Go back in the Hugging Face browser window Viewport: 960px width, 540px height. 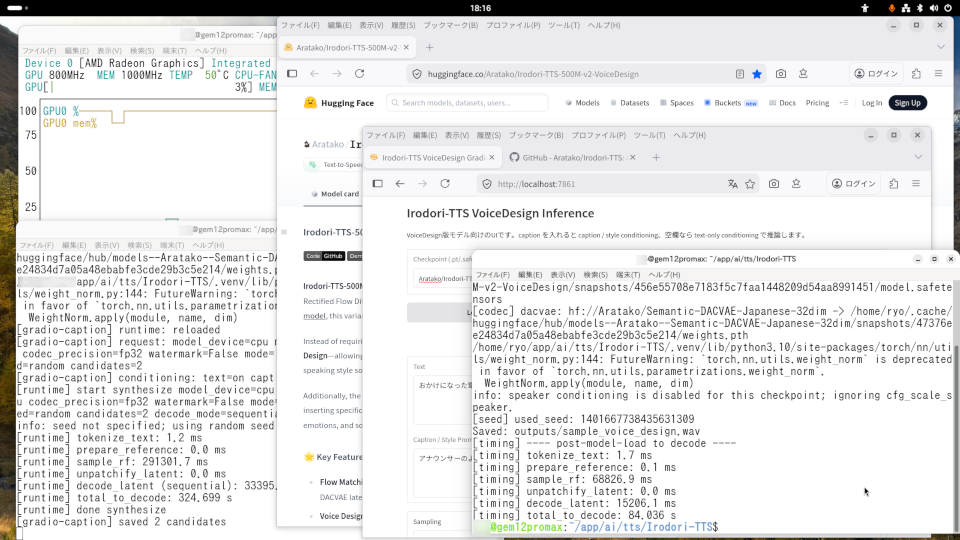[x=315, y=73]
